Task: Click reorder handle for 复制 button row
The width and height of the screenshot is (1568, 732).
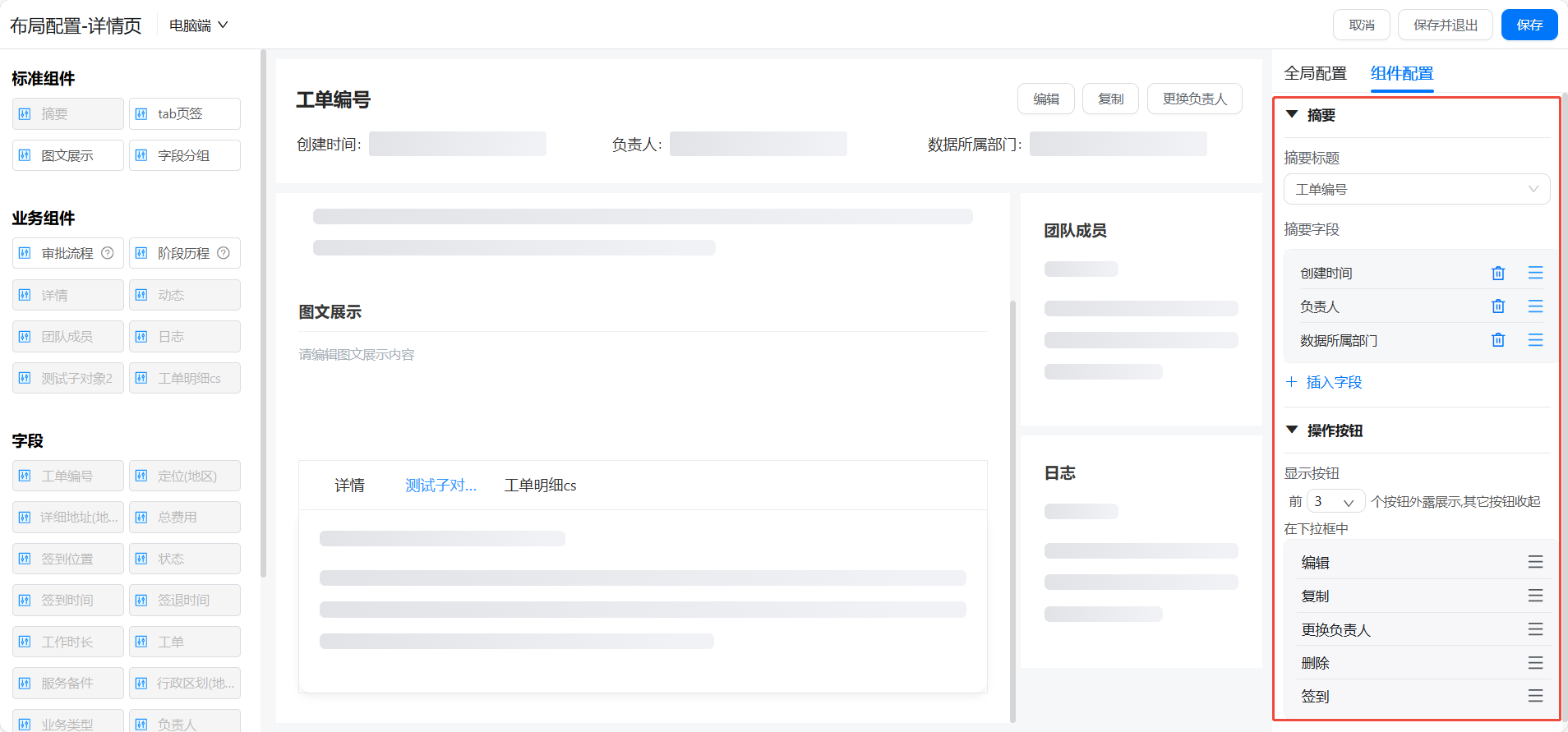Action: [1535, 596]
